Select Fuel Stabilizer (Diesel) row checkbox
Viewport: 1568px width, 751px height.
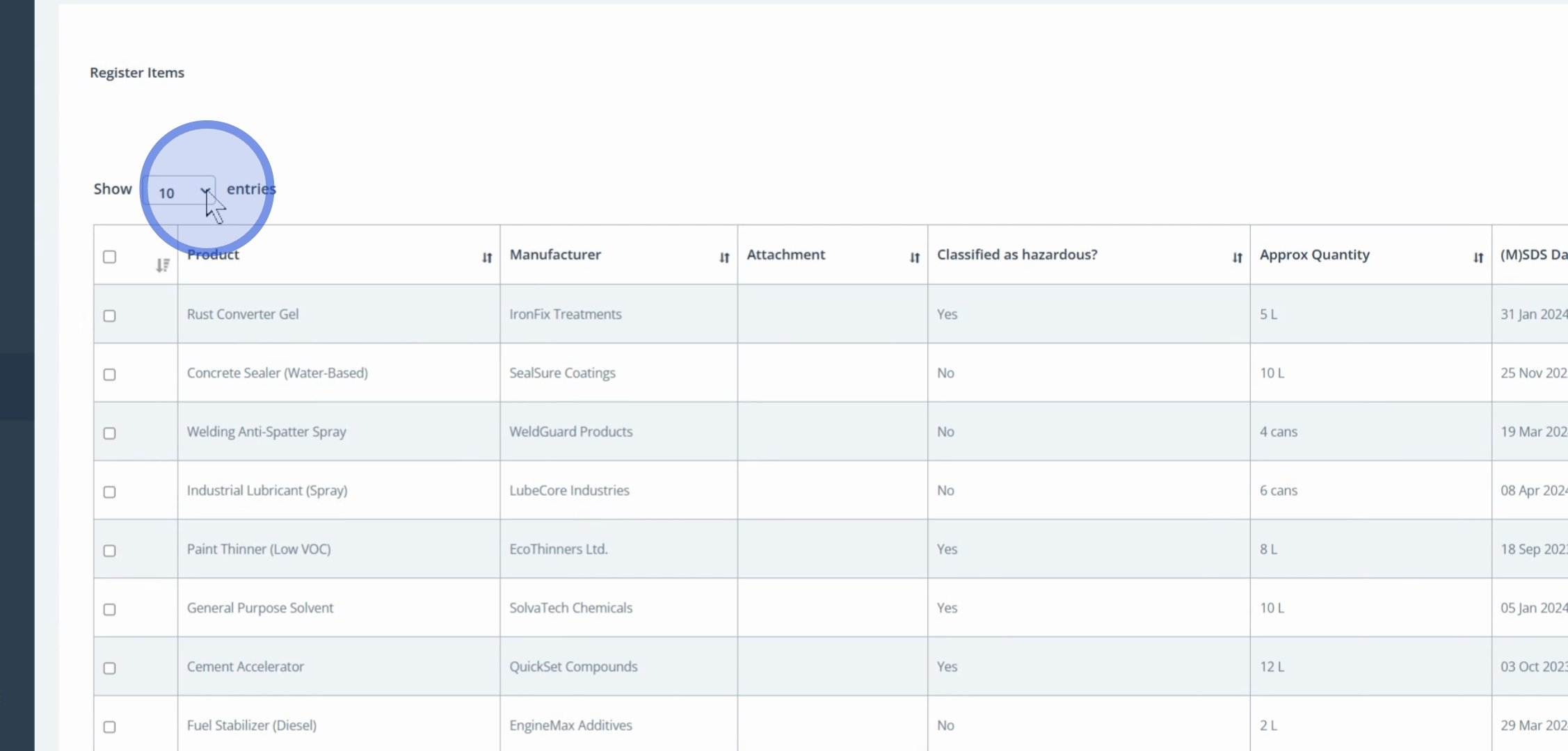pyautogui.click(x=110, y=727)
